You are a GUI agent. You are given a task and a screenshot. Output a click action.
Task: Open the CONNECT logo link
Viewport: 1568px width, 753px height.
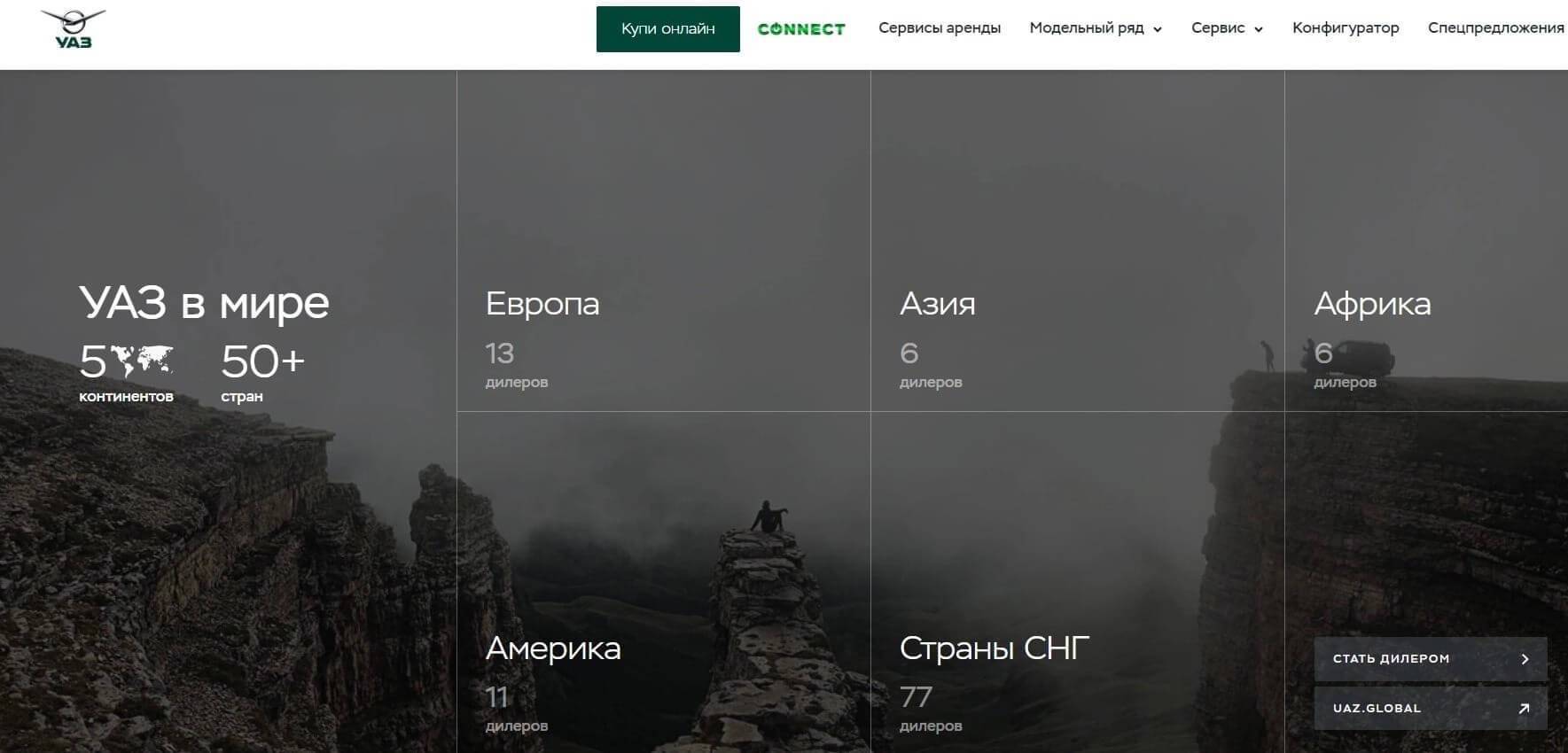click(x=801, y=29)
